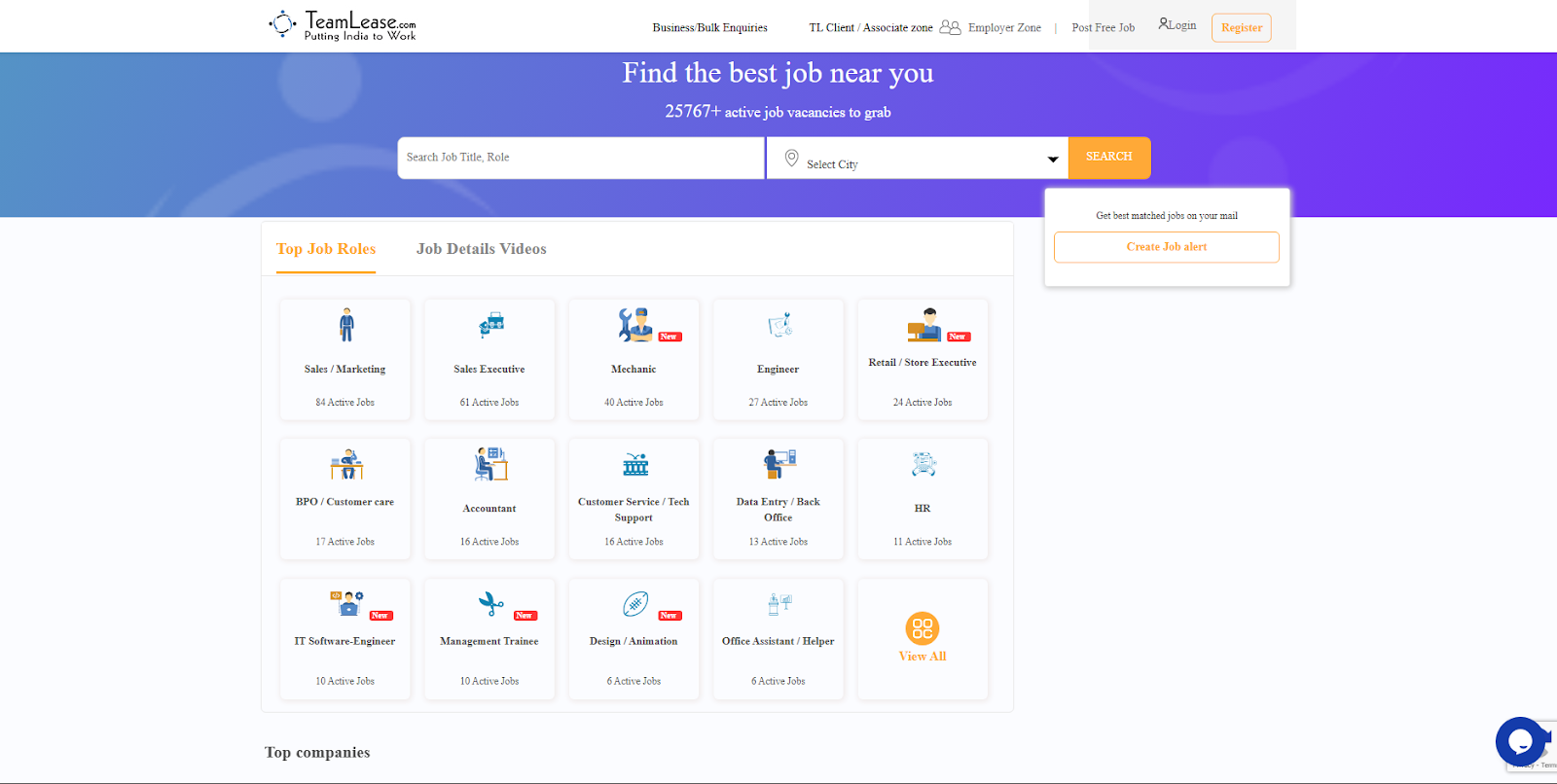1557x784 pixels.
Task: Click the IT Software-Engineer icon
Action: click(346, 603)
